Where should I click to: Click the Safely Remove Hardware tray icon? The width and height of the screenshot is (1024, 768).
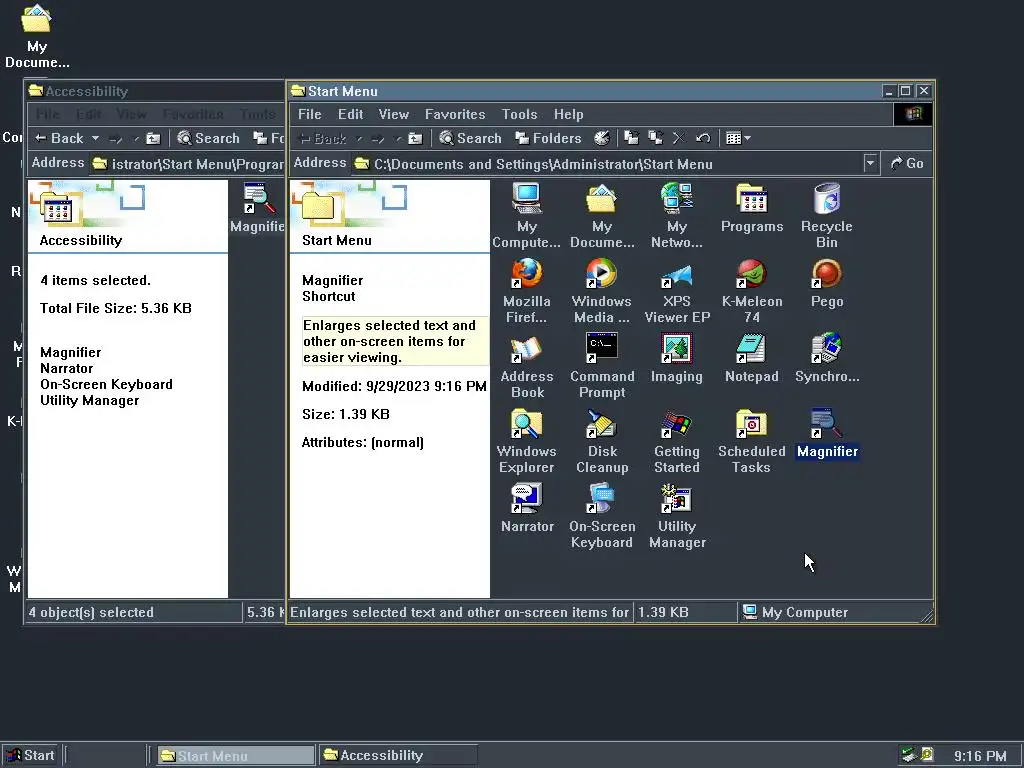[x=908, y=755]
